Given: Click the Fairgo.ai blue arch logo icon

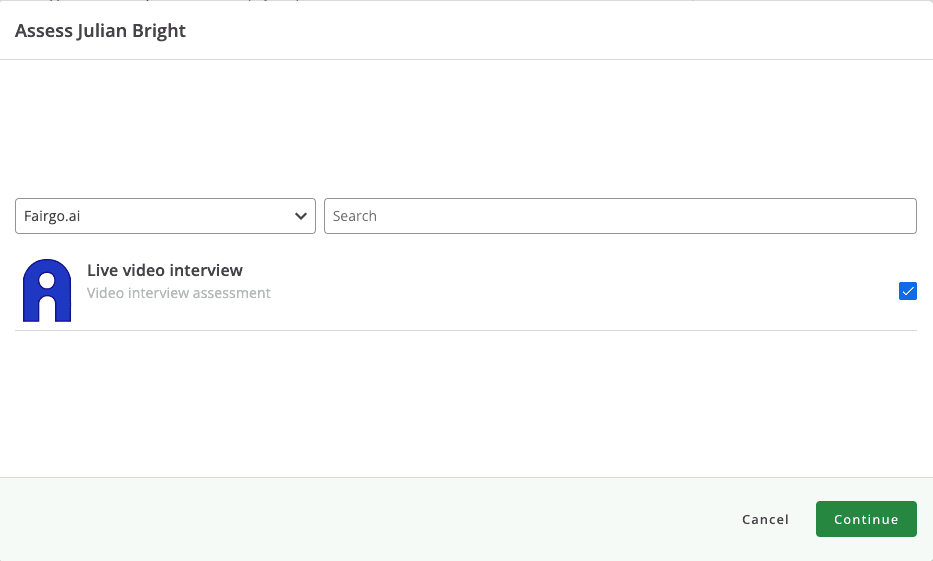Looking at the screenshot, I should (x=46, y=290).
